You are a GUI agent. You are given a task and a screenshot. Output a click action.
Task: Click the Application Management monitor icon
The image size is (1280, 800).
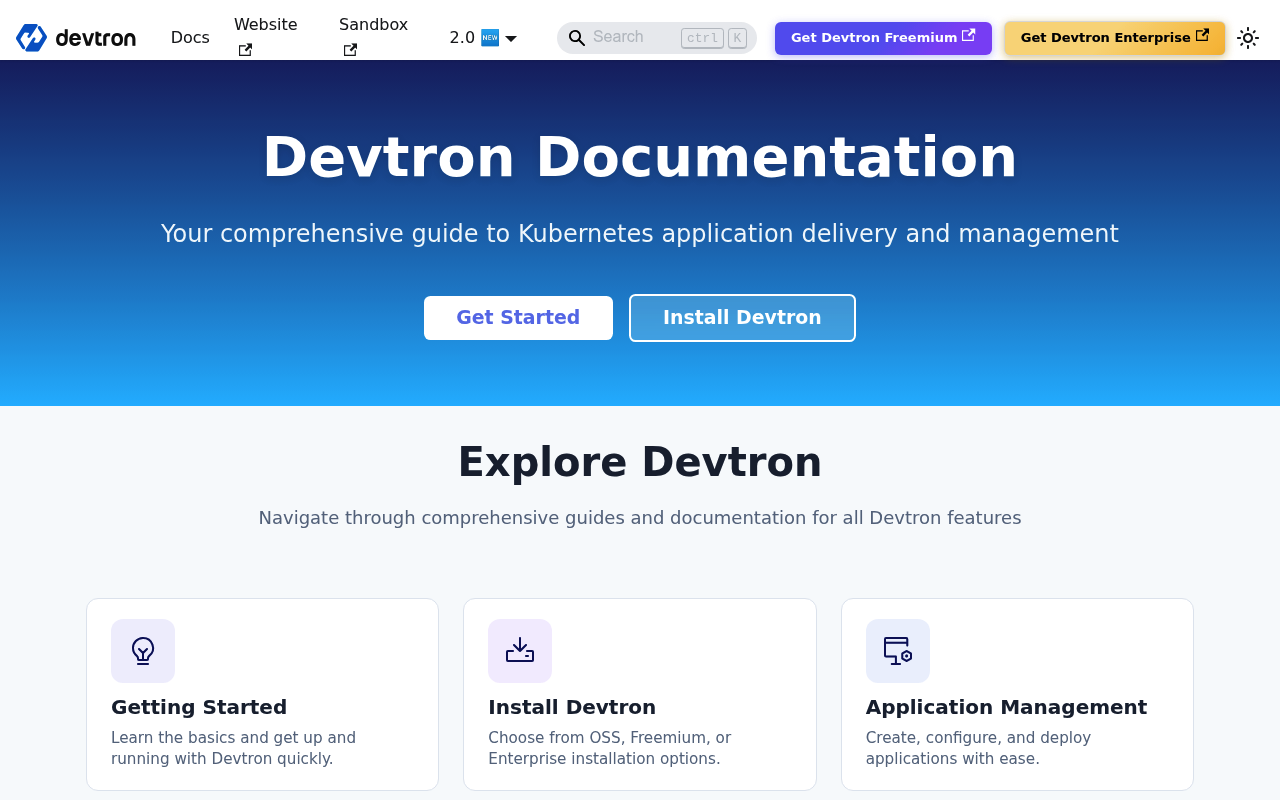click(x=898, y=651)
